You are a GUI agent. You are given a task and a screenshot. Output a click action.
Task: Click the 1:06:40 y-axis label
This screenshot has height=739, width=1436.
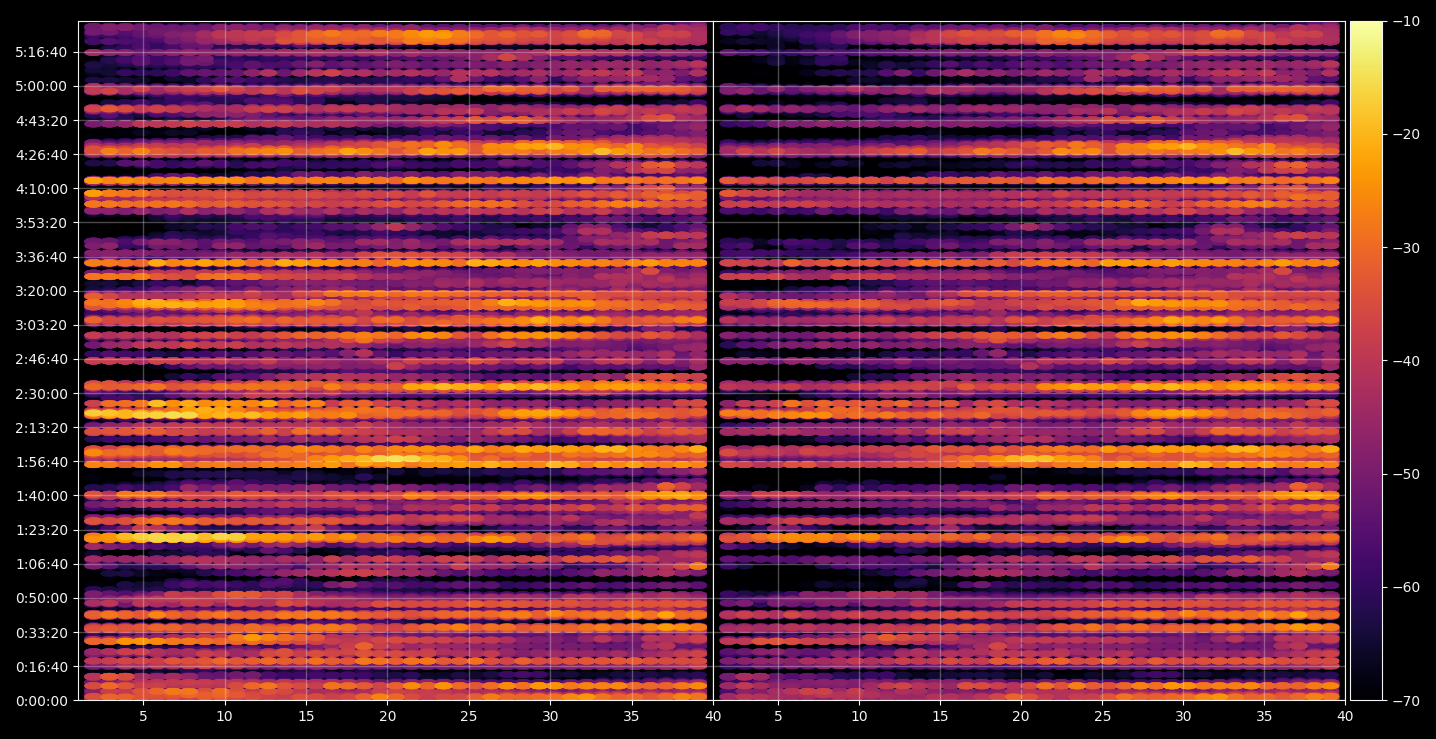[41, 564]
